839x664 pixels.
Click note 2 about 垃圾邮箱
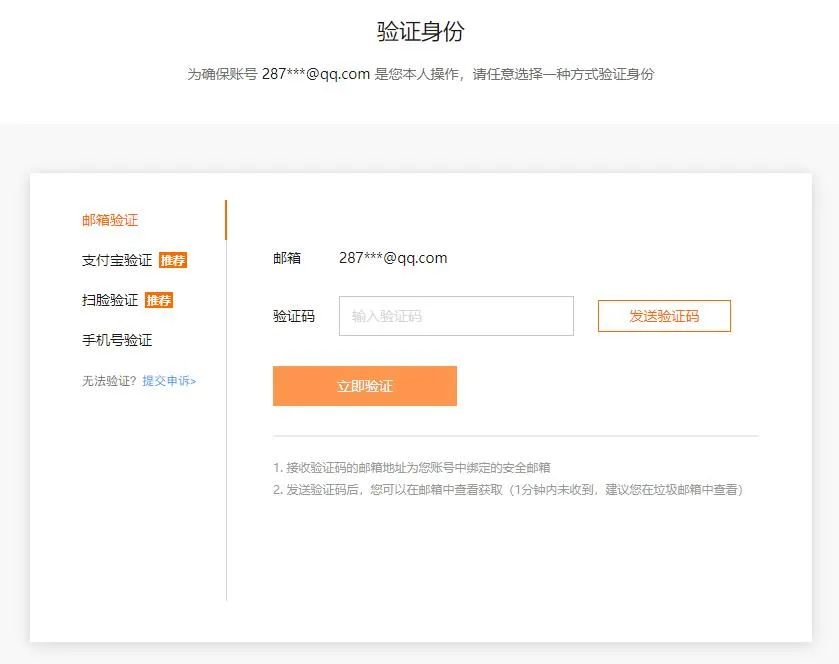[508, 490]
